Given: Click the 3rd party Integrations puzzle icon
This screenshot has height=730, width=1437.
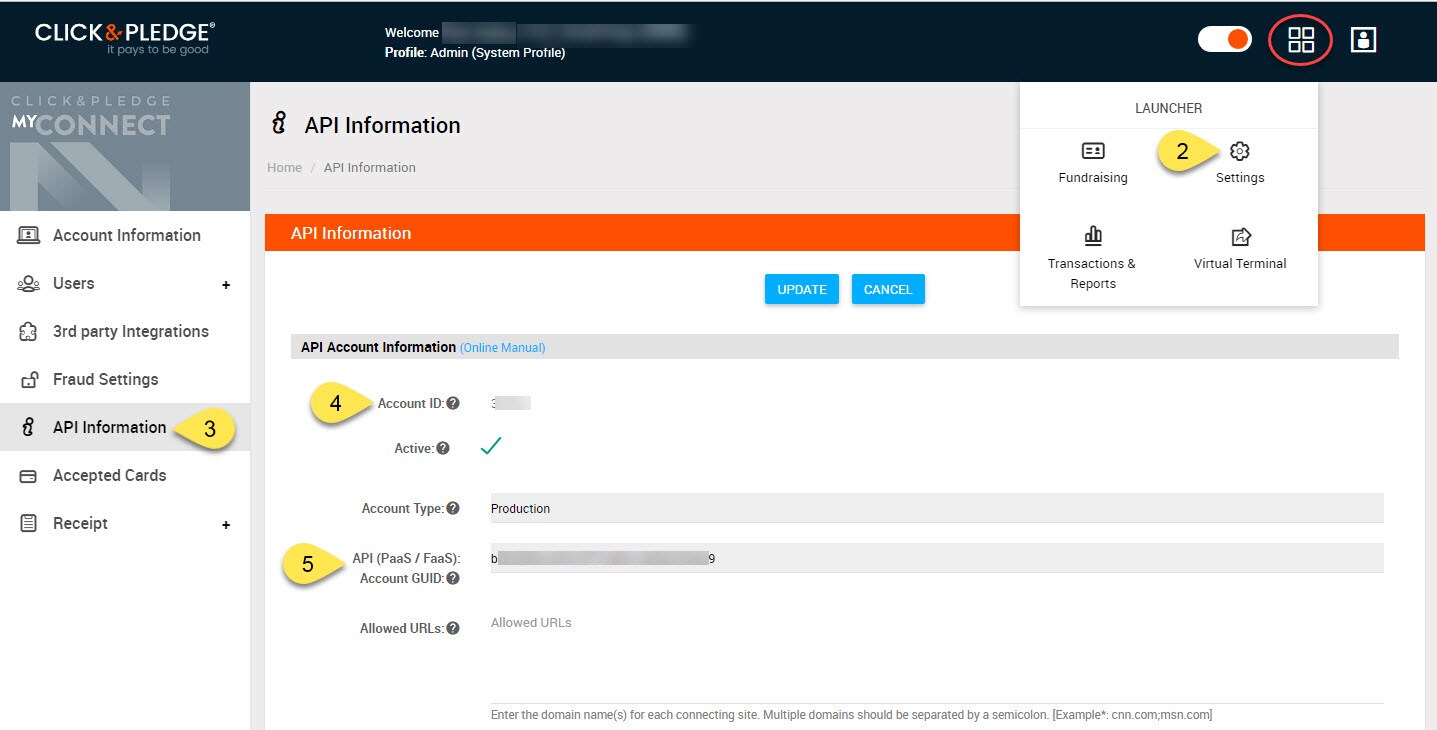Looking at the screenshot, I should (28, 331).
